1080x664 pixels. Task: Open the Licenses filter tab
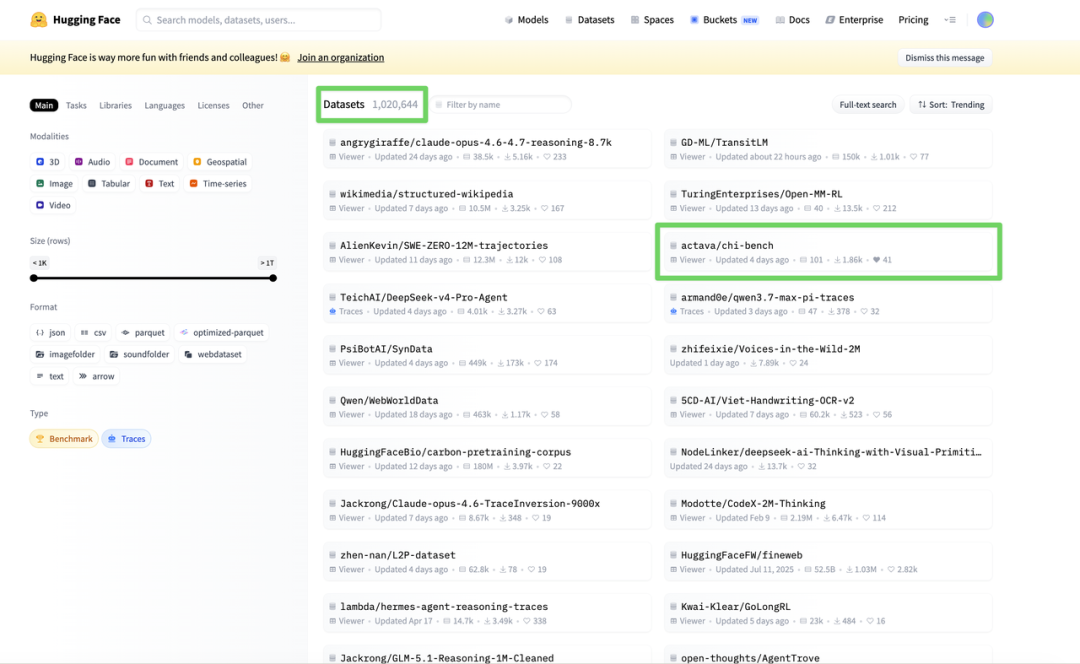(x=214, y=105)
